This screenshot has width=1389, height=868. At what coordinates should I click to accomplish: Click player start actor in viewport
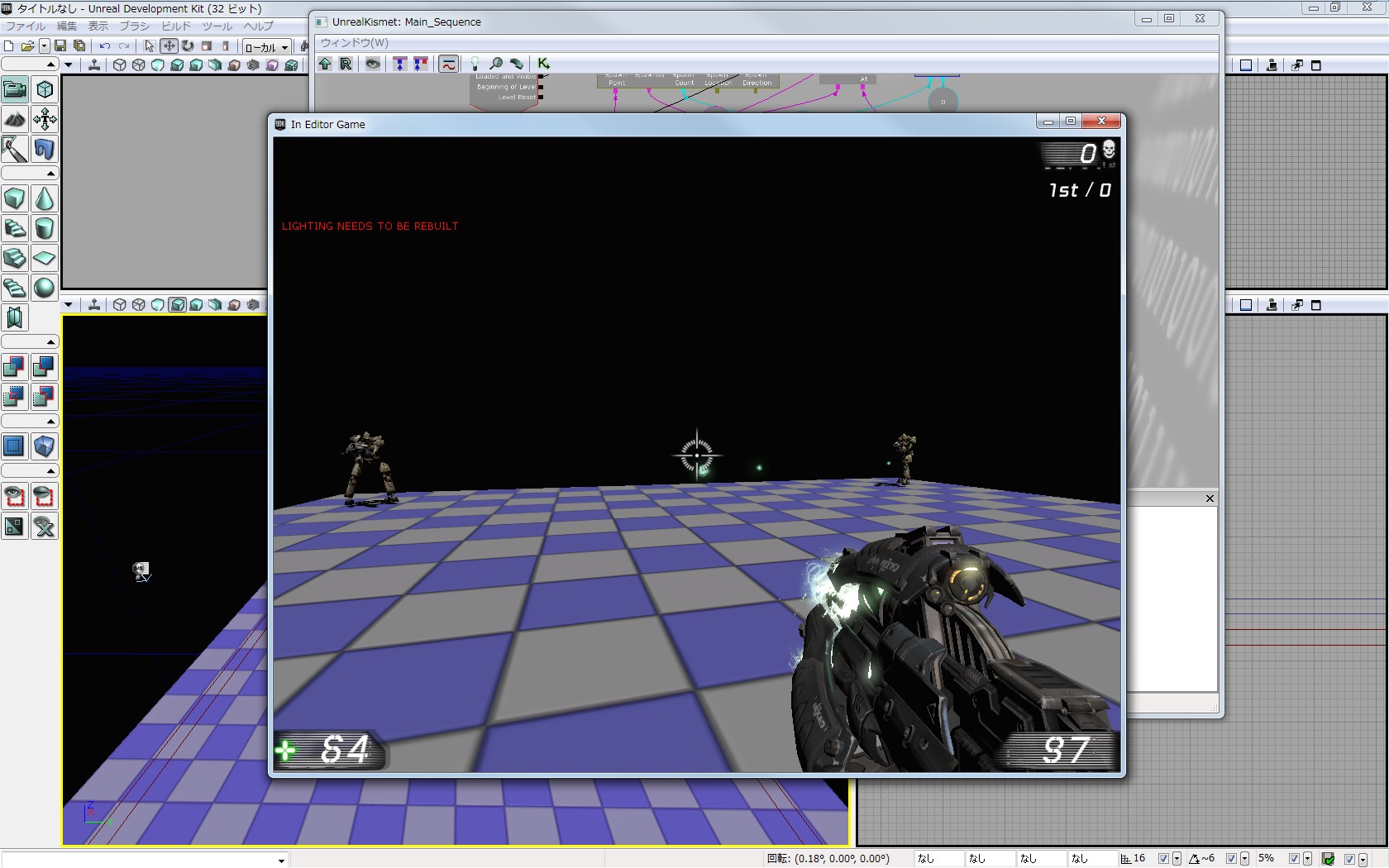[x=141, y=571]
